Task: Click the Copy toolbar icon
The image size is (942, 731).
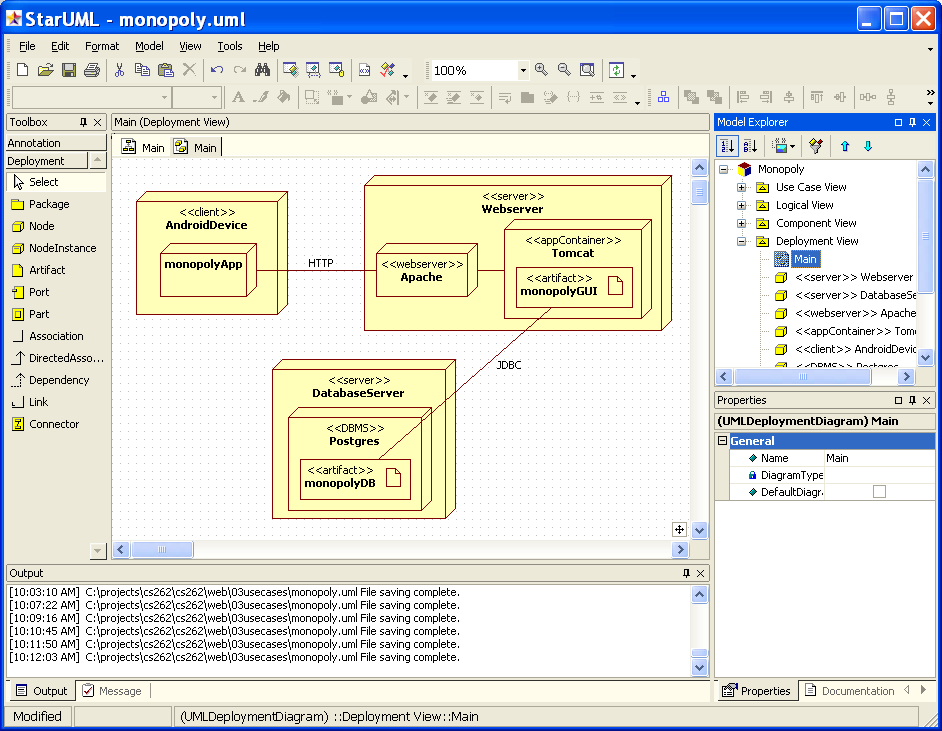Action: click(x=142, y=70)
